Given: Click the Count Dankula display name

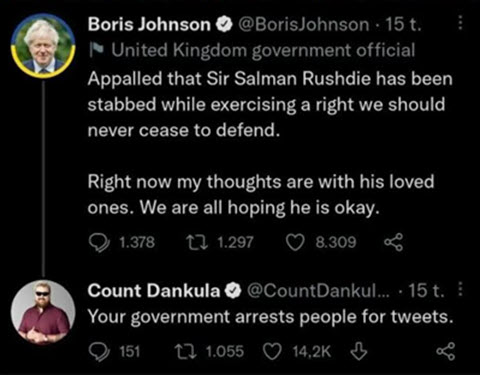Looking at the screenshot, I should click(x=154, y=291).
